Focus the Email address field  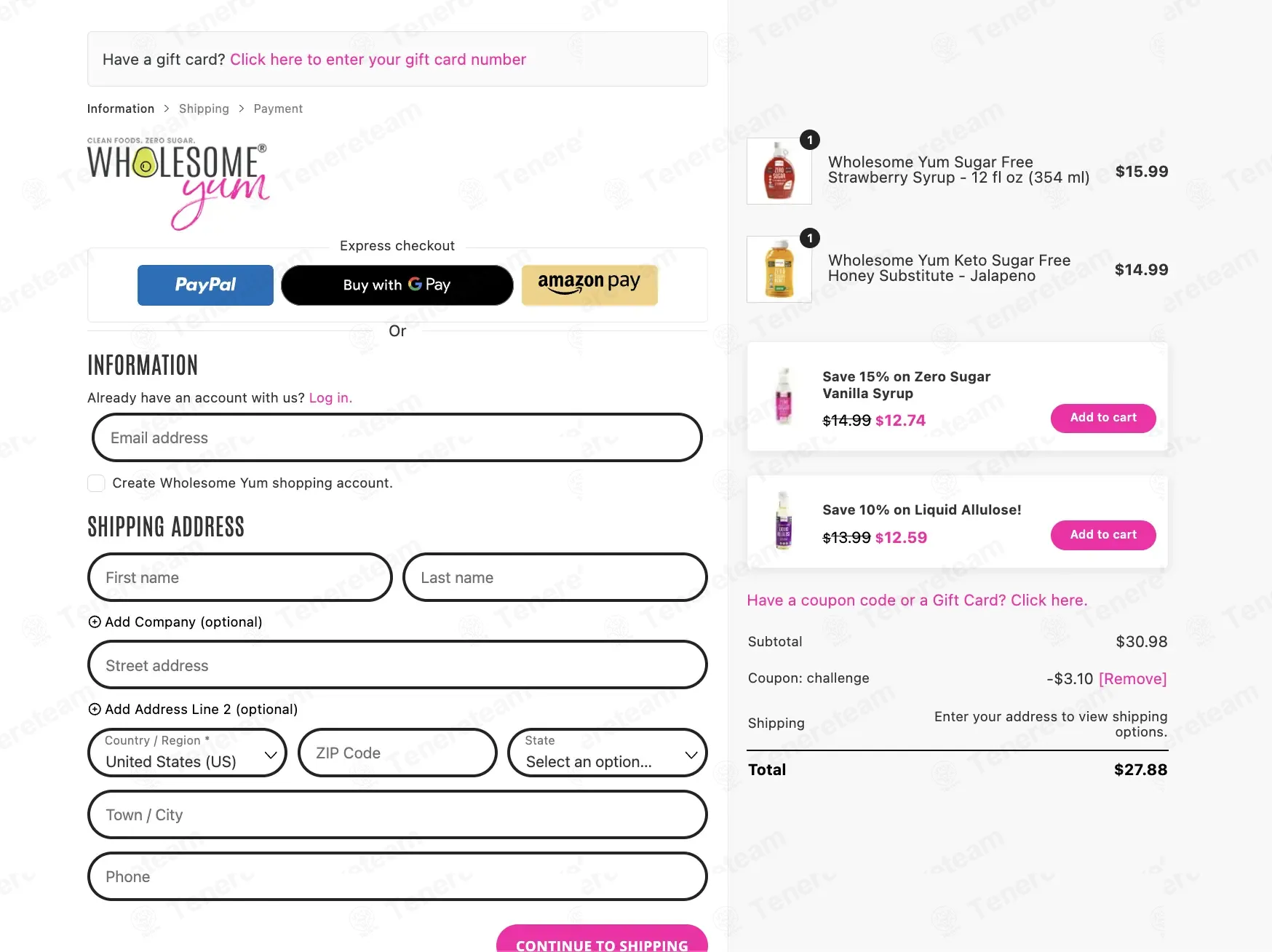click(x=397, y=437)
